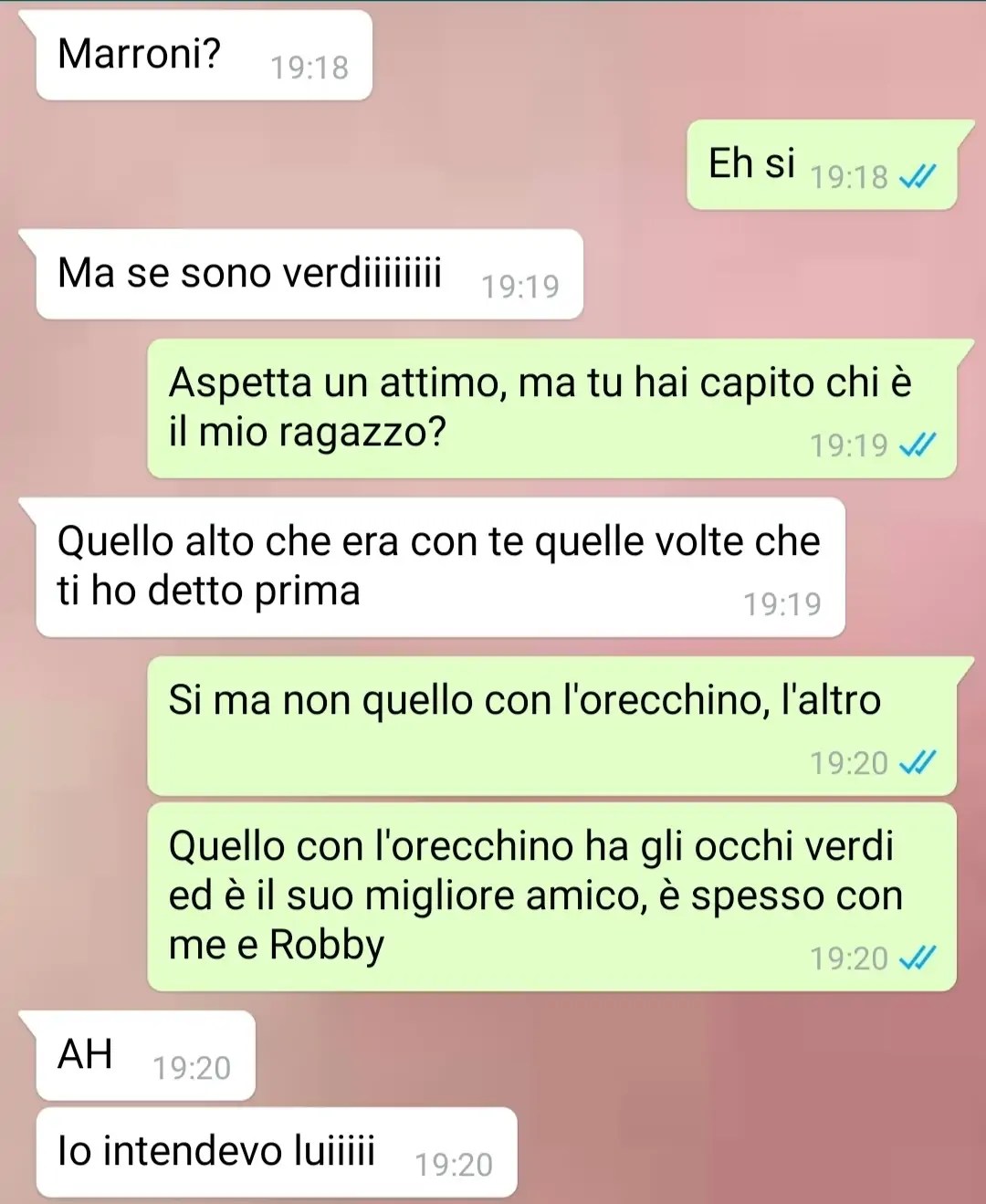This screenshot has width=986, height=1204.
Task: Click blue double-check on 'il mio ragazzo?' message
Action: coord(918,445)
